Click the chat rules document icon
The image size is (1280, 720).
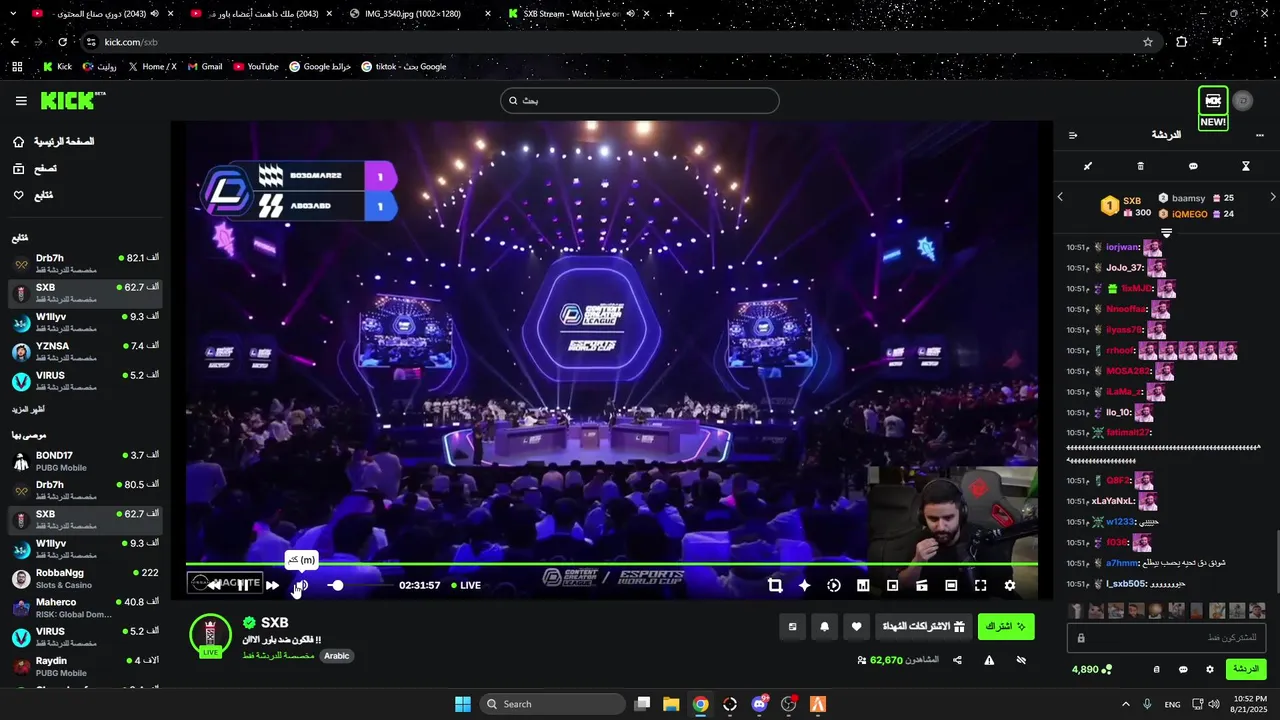[1157, 669]
